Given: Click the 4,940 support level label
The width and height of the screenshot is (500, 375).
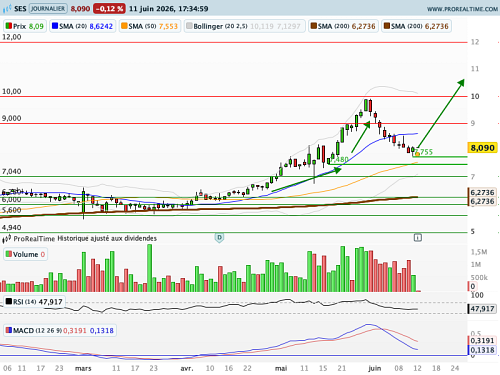Looking at the screenshot, I should [12, 228].
